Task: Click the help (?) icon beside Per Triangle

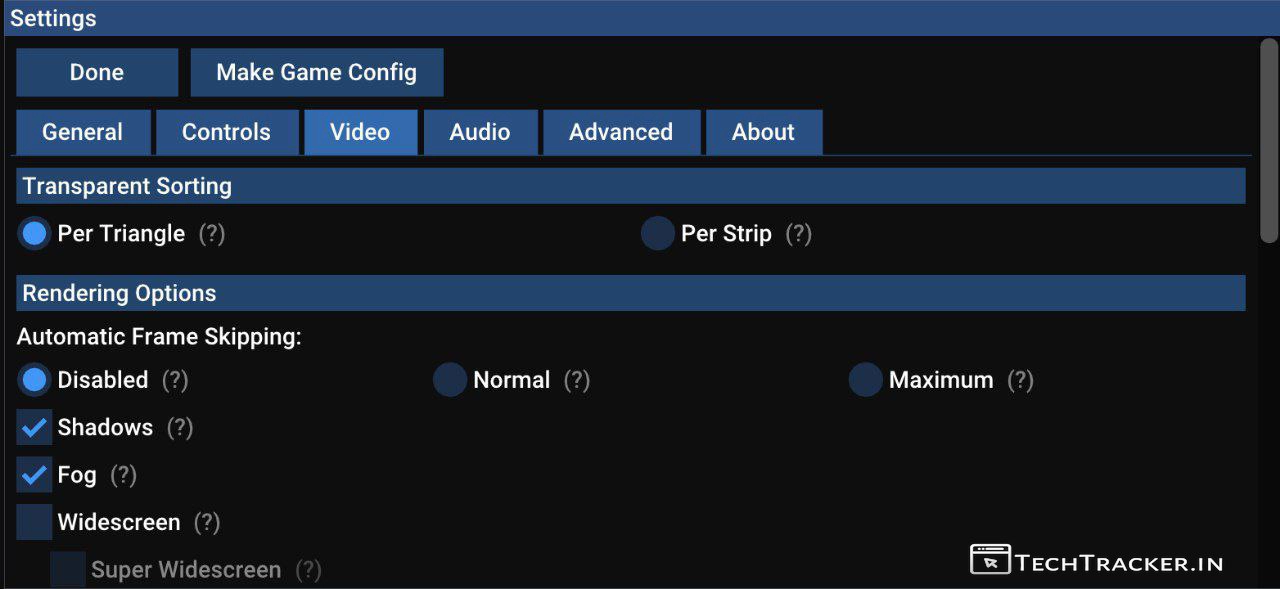Action: pos(211,234)
